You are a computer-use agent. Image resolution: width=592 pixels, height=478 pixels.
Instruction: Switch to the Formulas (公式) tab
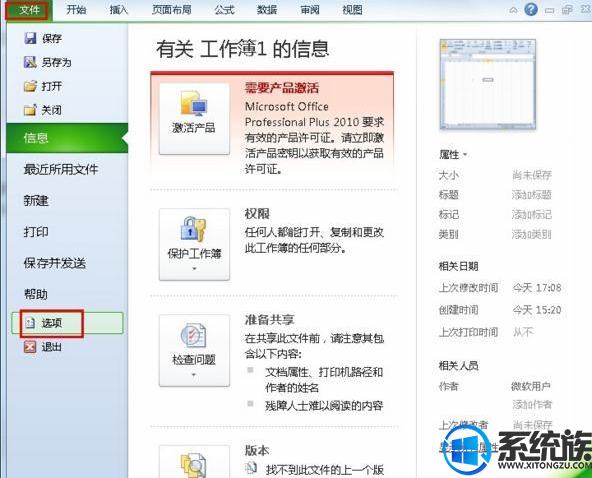224,9
